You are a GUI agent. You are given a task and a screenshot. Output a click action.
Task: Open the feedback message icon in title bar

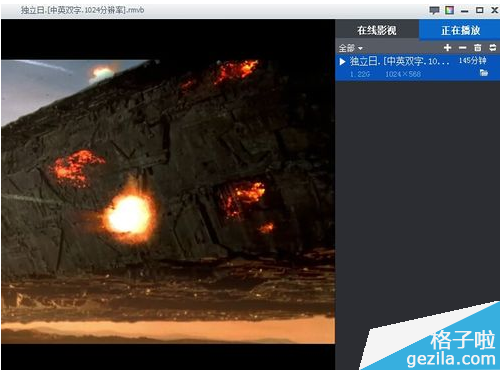(x=434, y=10)
